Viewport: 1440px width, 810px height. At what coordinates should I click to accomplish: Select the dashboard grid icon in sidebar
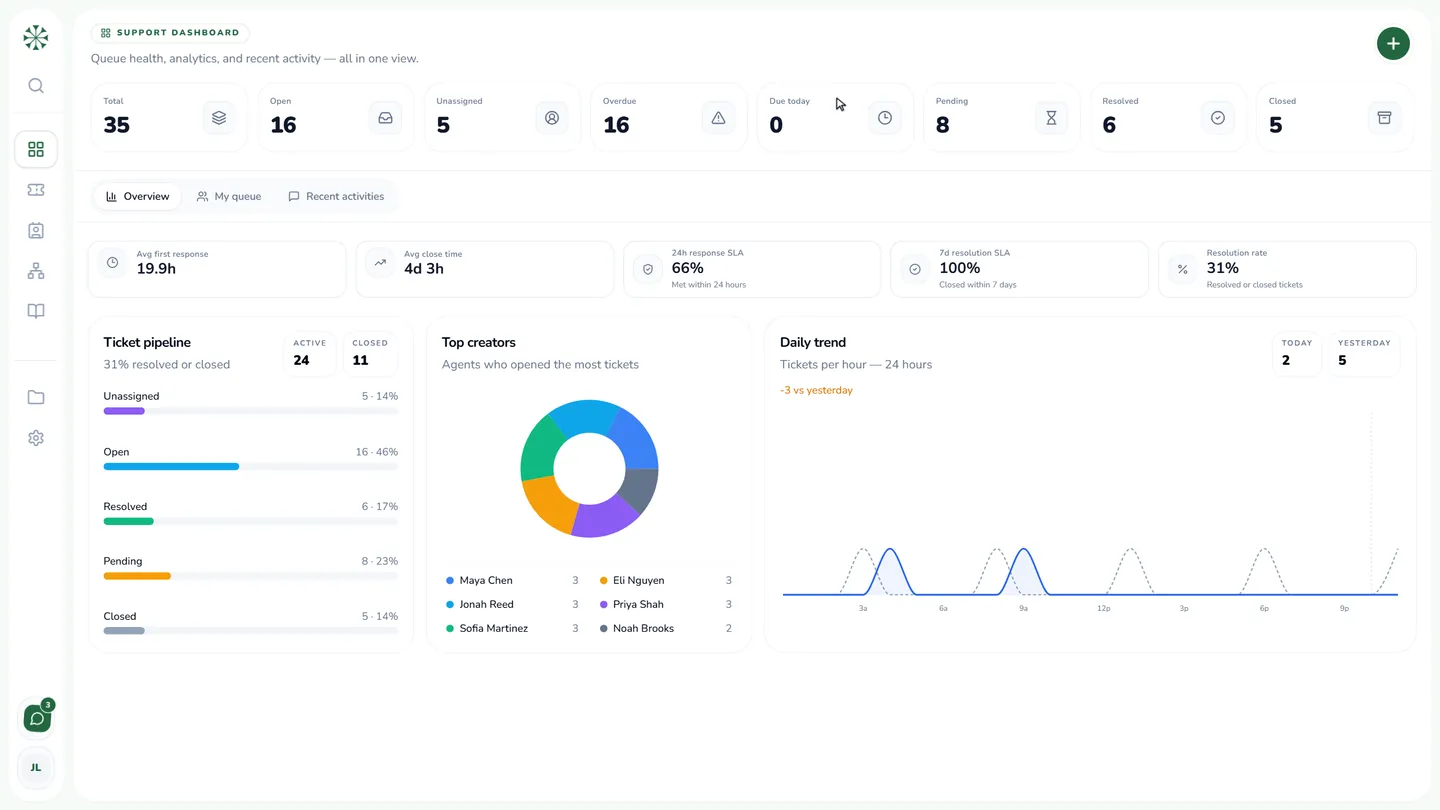point(36,150)
